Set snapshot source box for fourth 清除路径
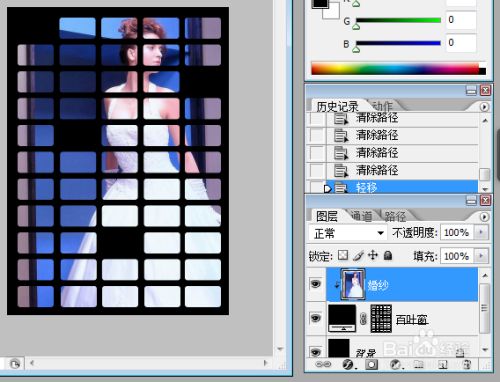The image size is (500, 382). click(x=317, y=171)
